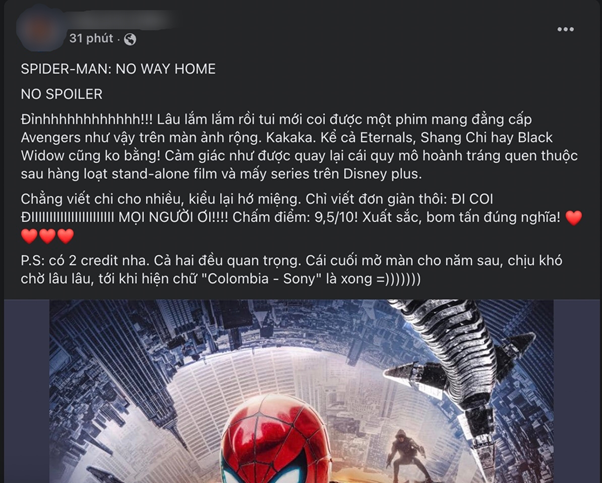Image resolution: width=602 pixels, height=483 pixels.
Task: Click the "SPIDER-MAN: NO WAY HOME" title line
Action: [118, 69]
